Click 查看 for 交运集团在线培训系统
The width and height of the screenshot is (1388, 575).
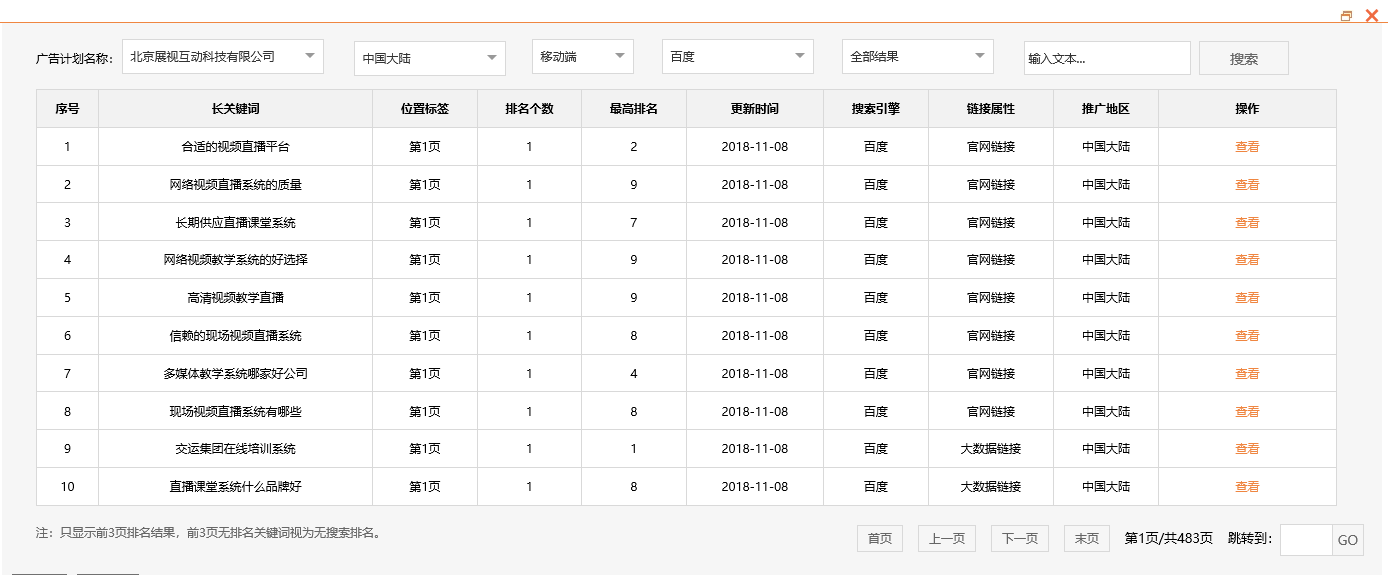click(x=1247, y=449)
